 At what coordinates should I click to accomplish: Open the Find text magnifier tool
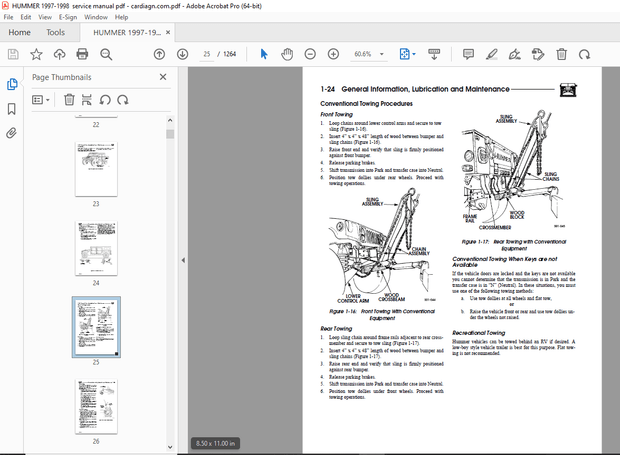[106, 54]
